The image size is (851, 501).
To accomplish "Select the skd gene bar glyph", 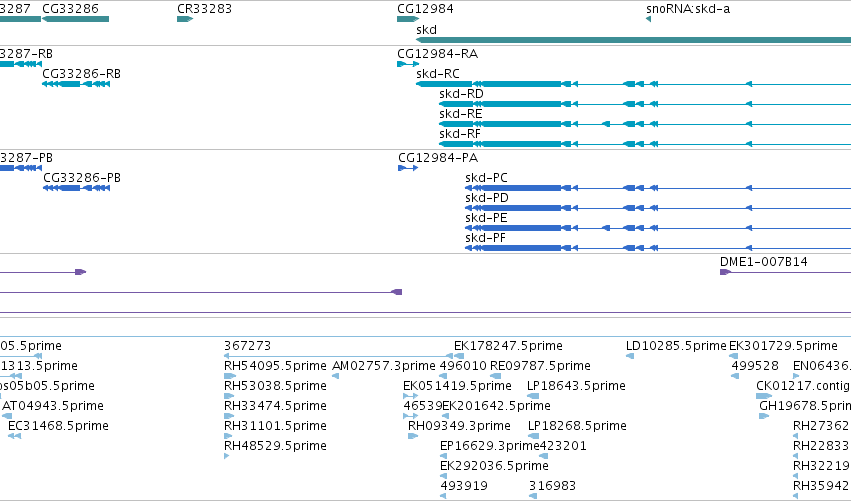I will pos(633,40).
